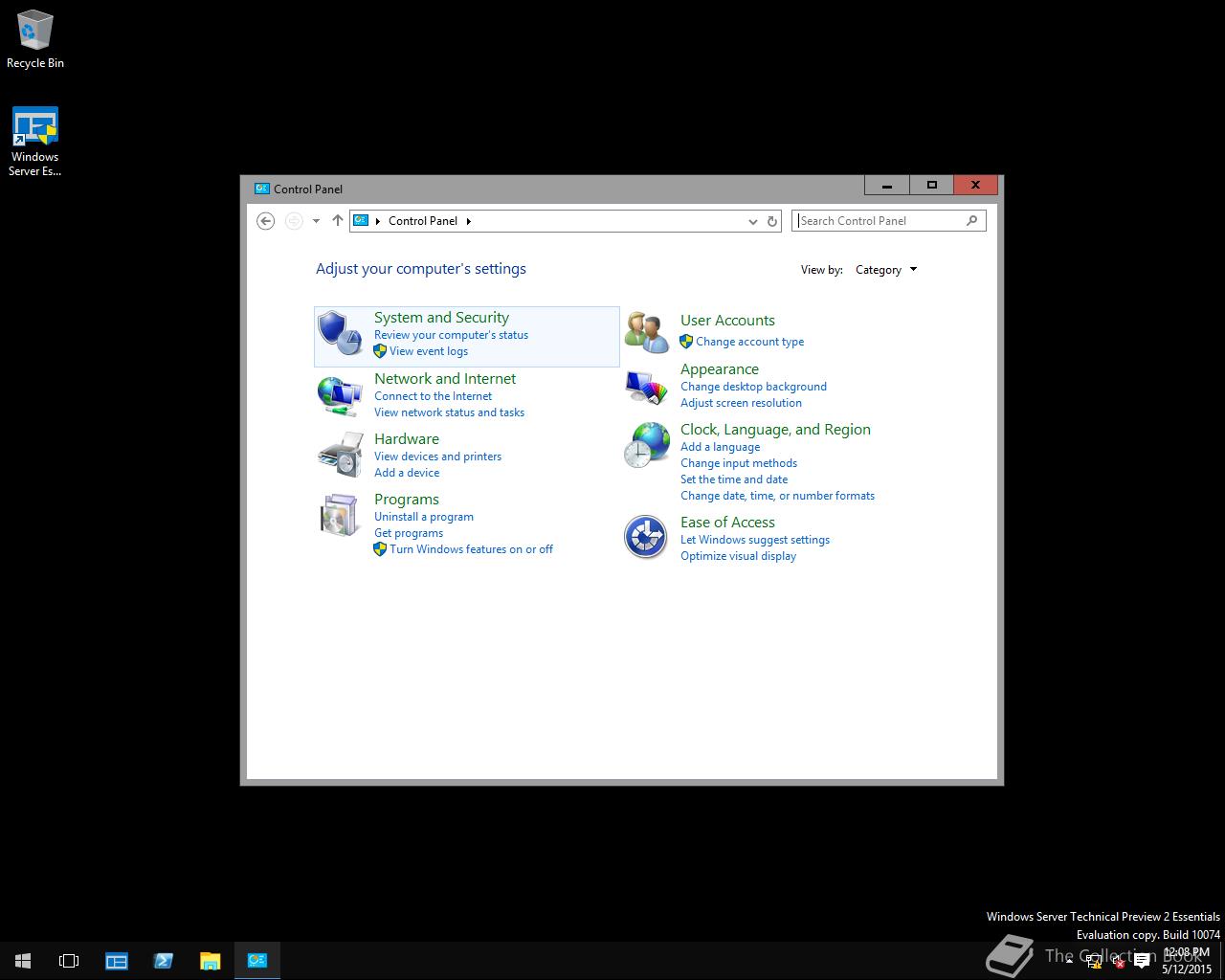Expand the chevron before Control Panel breadcrumb
1225x980 pixels.
pyautogui.click(x=378, y=221)
